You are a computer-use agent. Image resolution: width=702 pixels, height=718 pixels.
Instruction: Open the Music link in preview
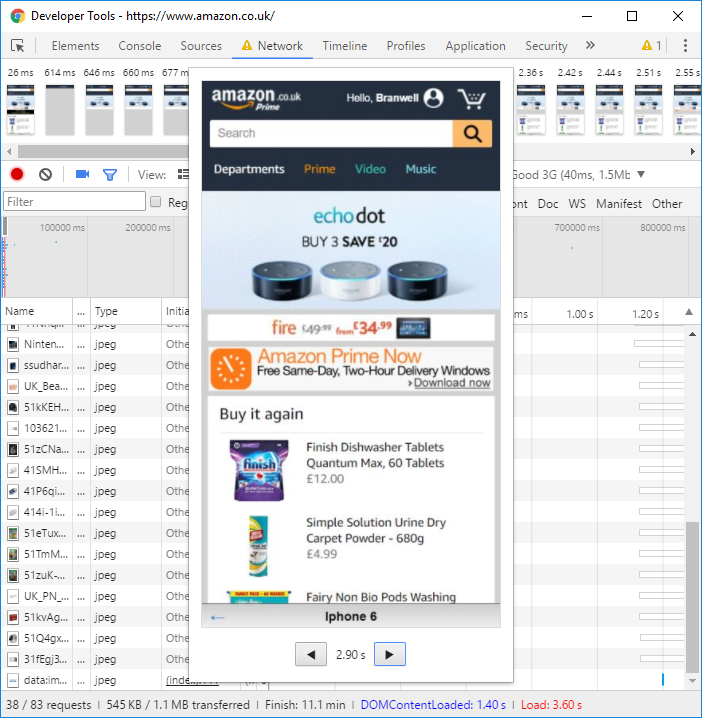click(421, 169)
